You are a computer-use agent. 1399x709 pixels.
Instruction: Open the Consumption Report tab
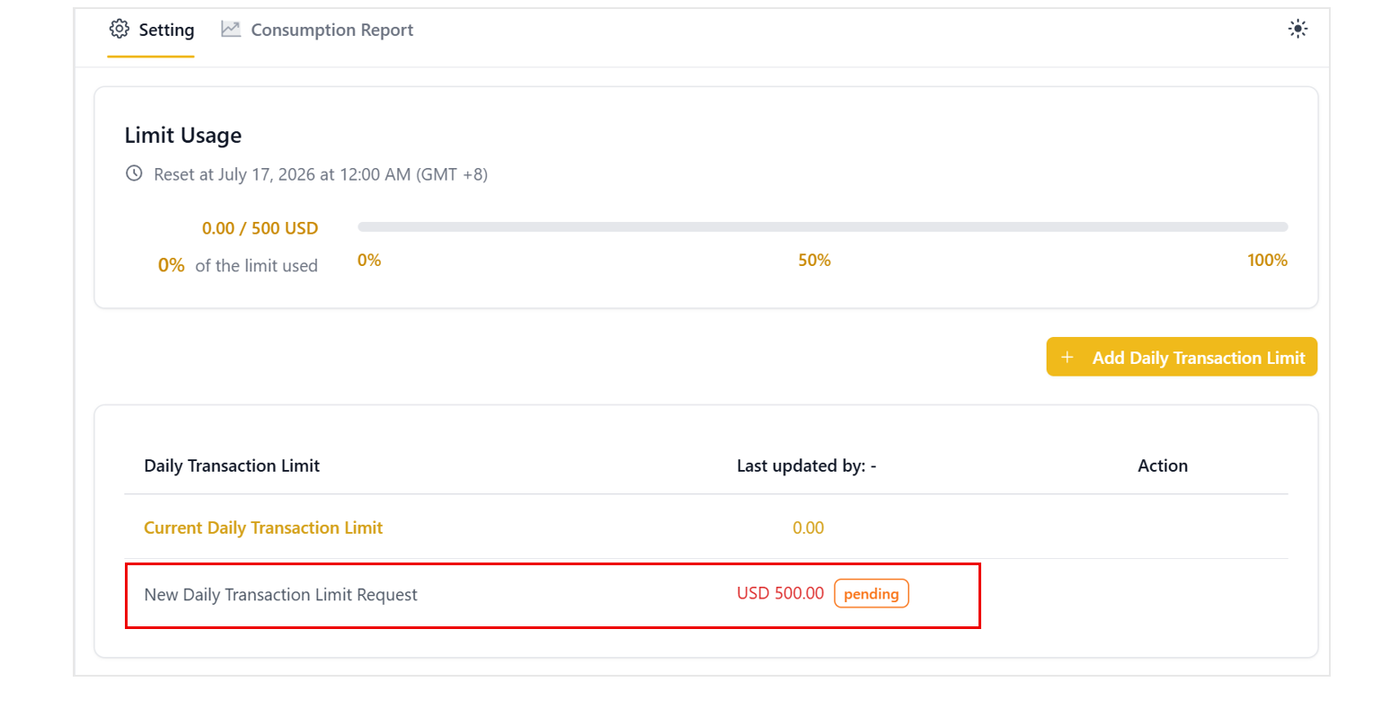(x=317, y=30)
